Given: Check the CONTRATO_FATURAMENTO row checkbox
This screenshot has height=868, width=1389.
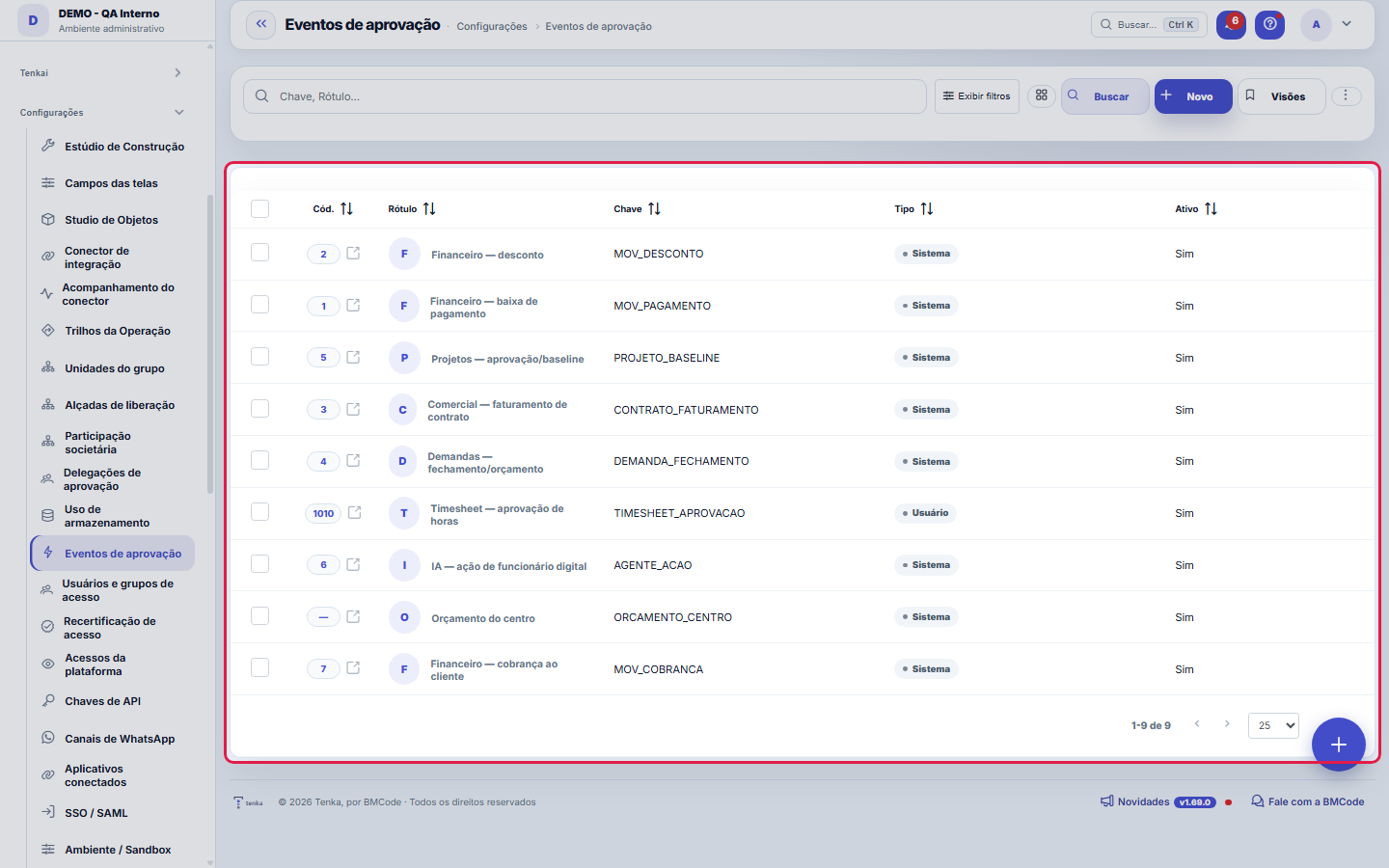Looking at the screenshot, I should (x=259, y=409).
